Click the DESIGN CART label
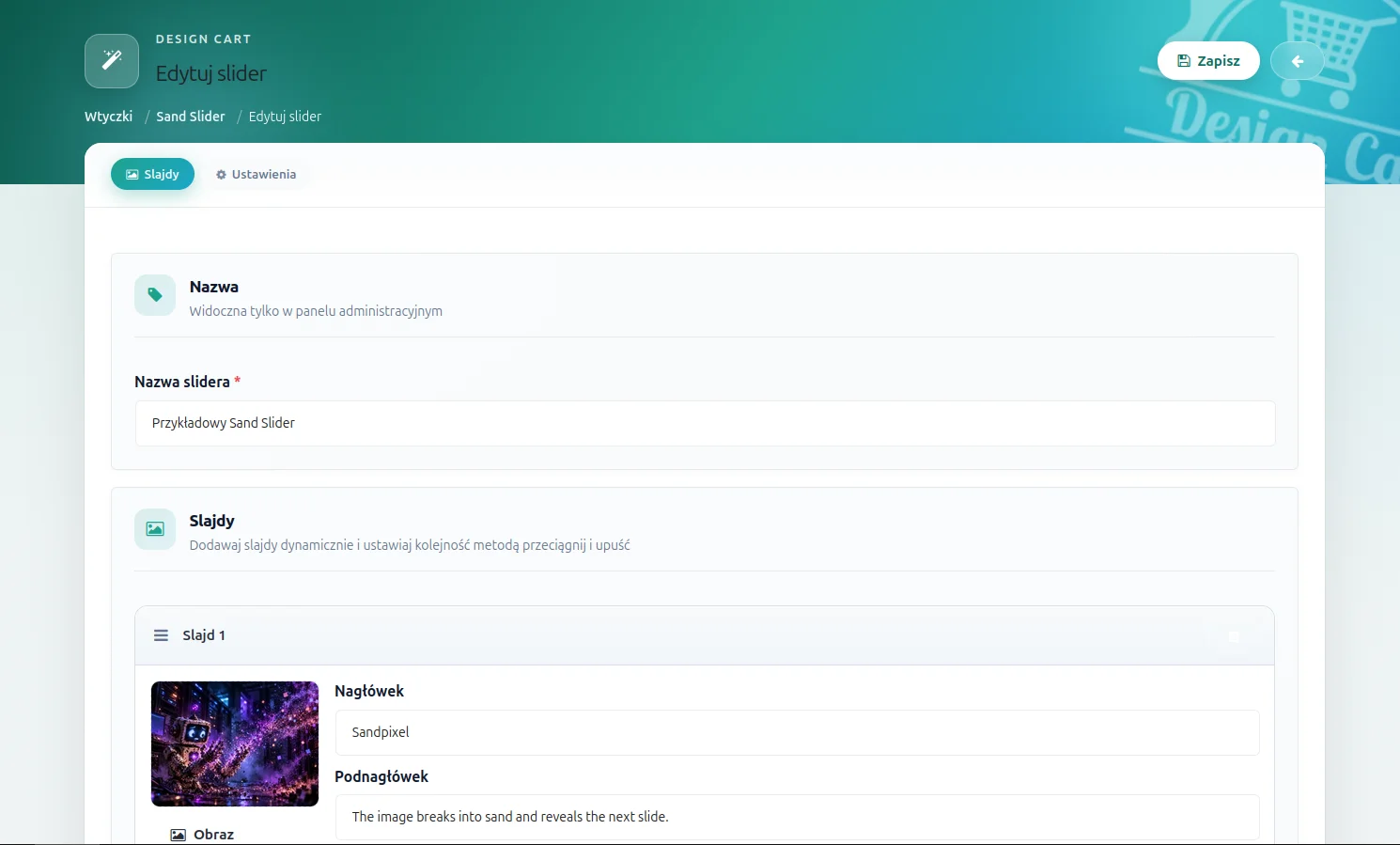Image resolution: width=1400 pixels, height=845 pixels. click(x=204, y=39)
